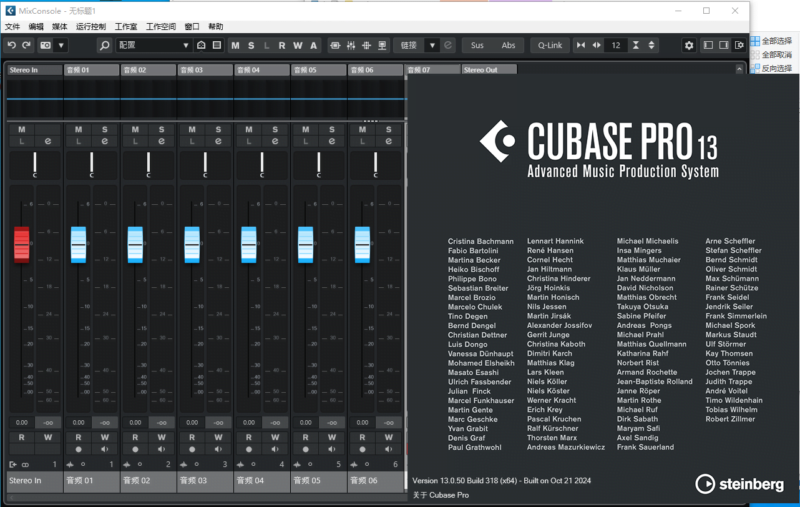The image size is (800, 507).
Task: Click the undo arrow in MixConsole toolbar
Action: (x=11, y=45)
